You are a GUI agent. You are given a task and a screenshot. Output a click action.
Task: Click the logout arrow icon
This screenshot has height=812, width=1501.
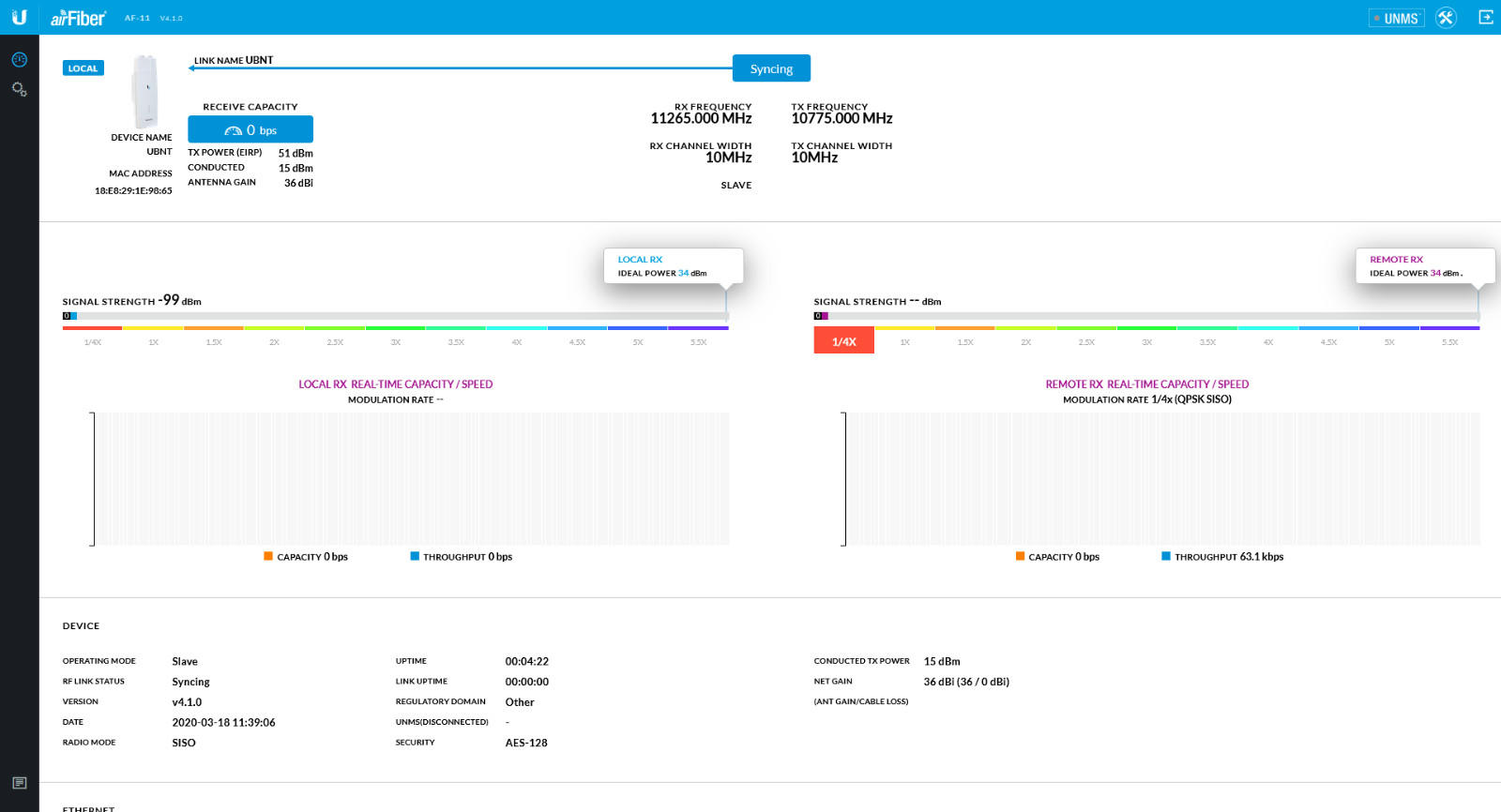click(1486, 17)
